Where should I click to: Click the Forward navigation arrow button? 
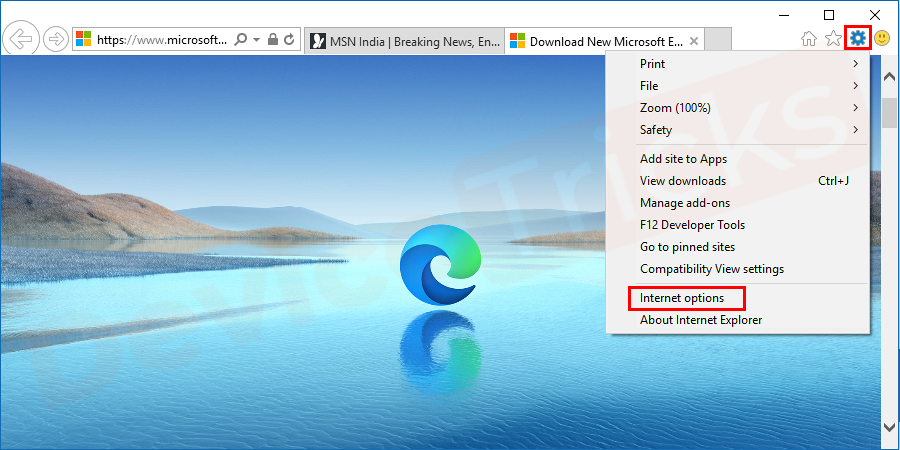pyautogui.click(x=56, y=39)
